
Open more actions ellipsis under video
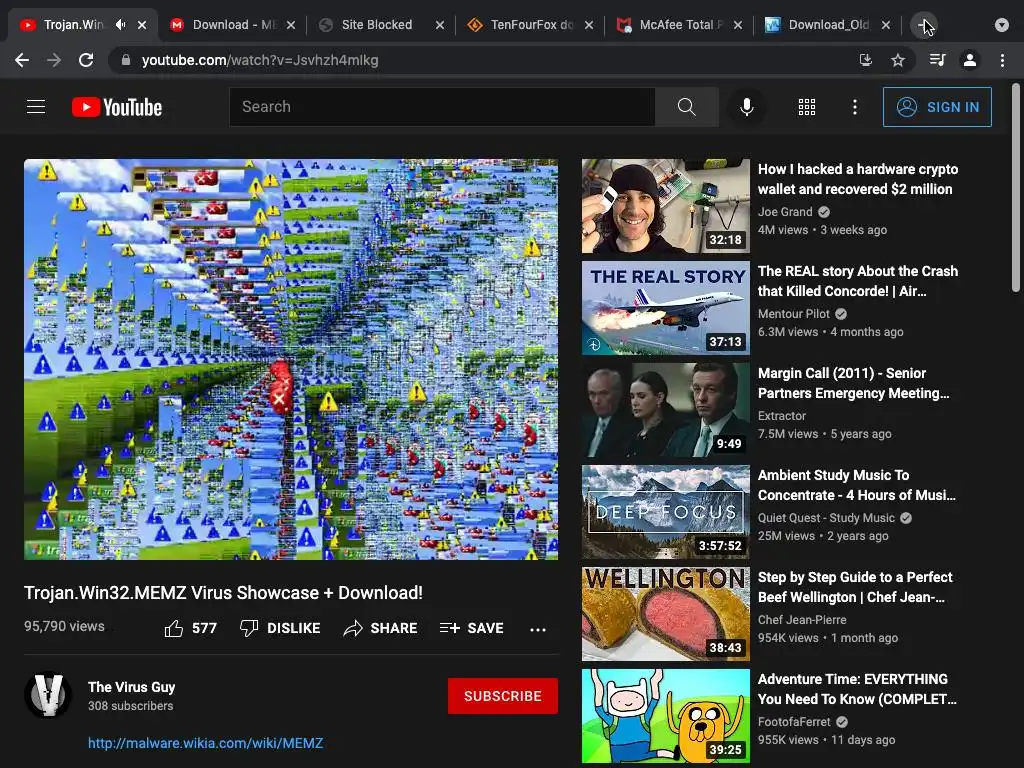click(538, 630)
